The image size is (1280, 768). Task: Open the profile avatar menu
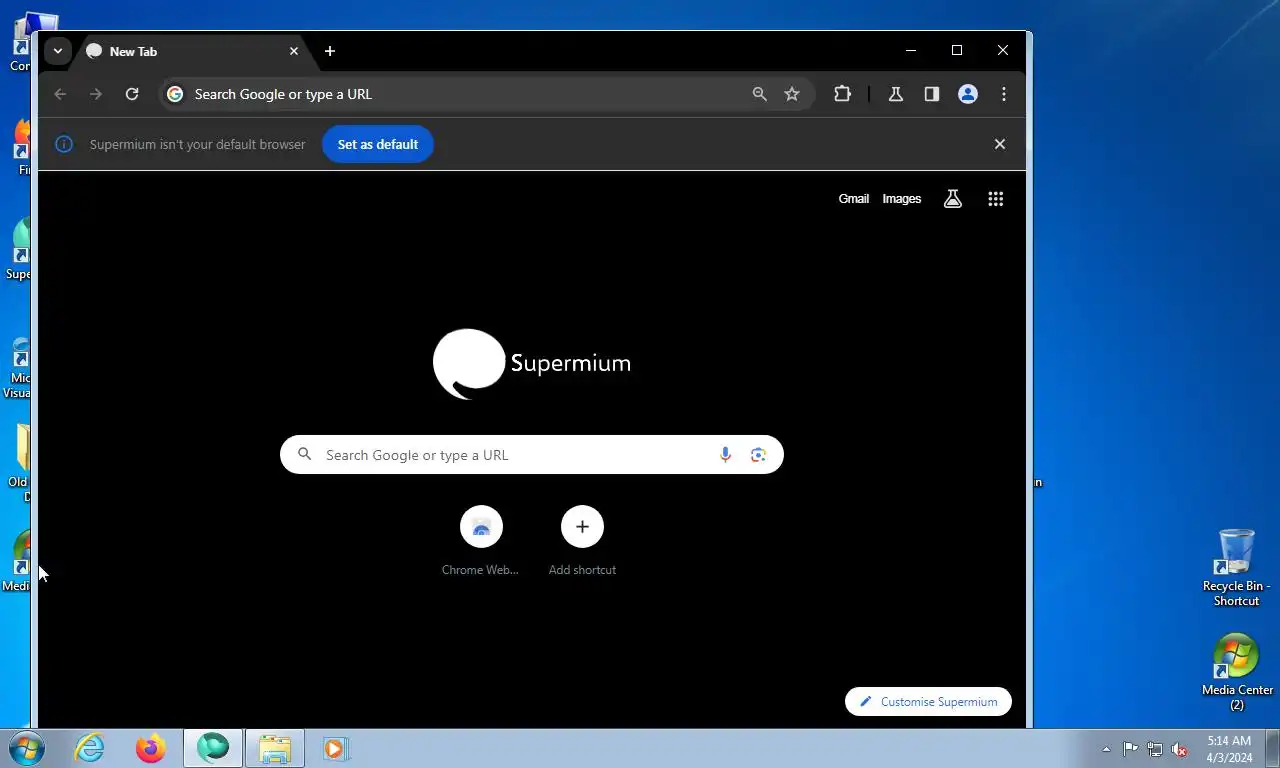968,94
